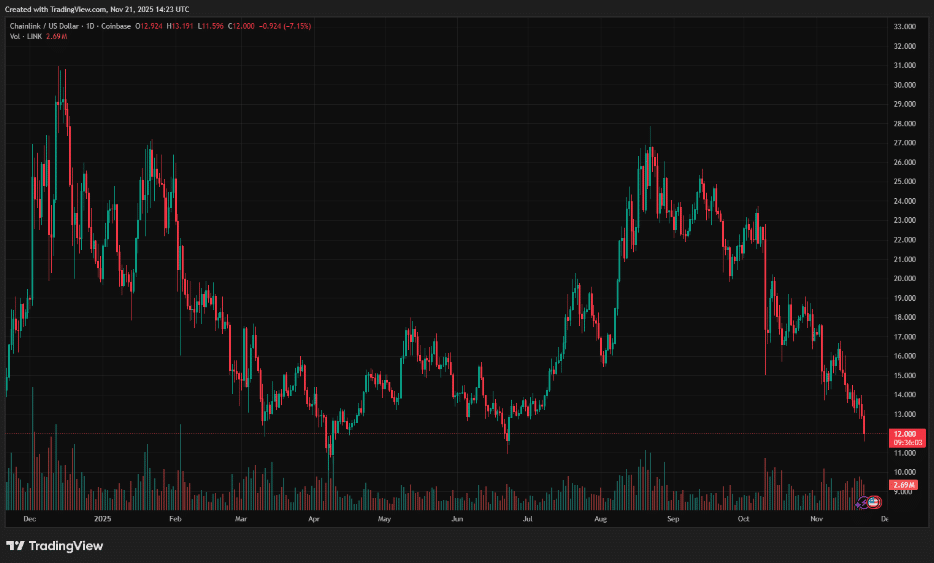Click the TradingView logo icon
934x563 pixels.
(16, 546)
